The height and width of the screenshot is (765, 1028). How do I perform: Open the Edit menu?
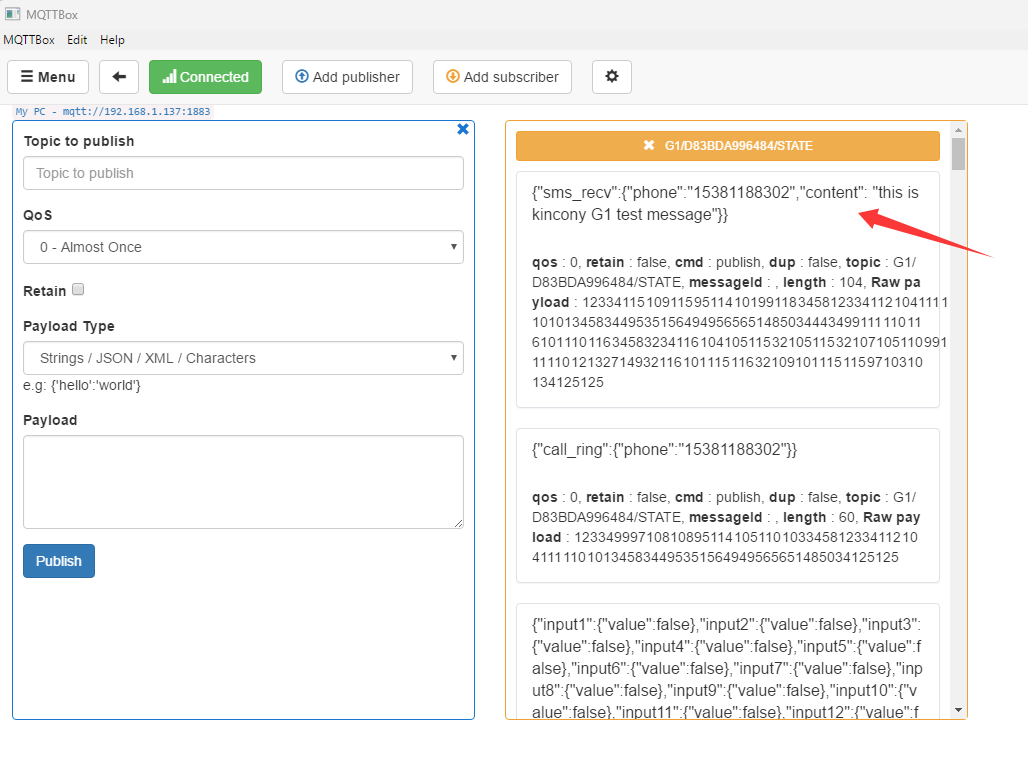(77, 40)
